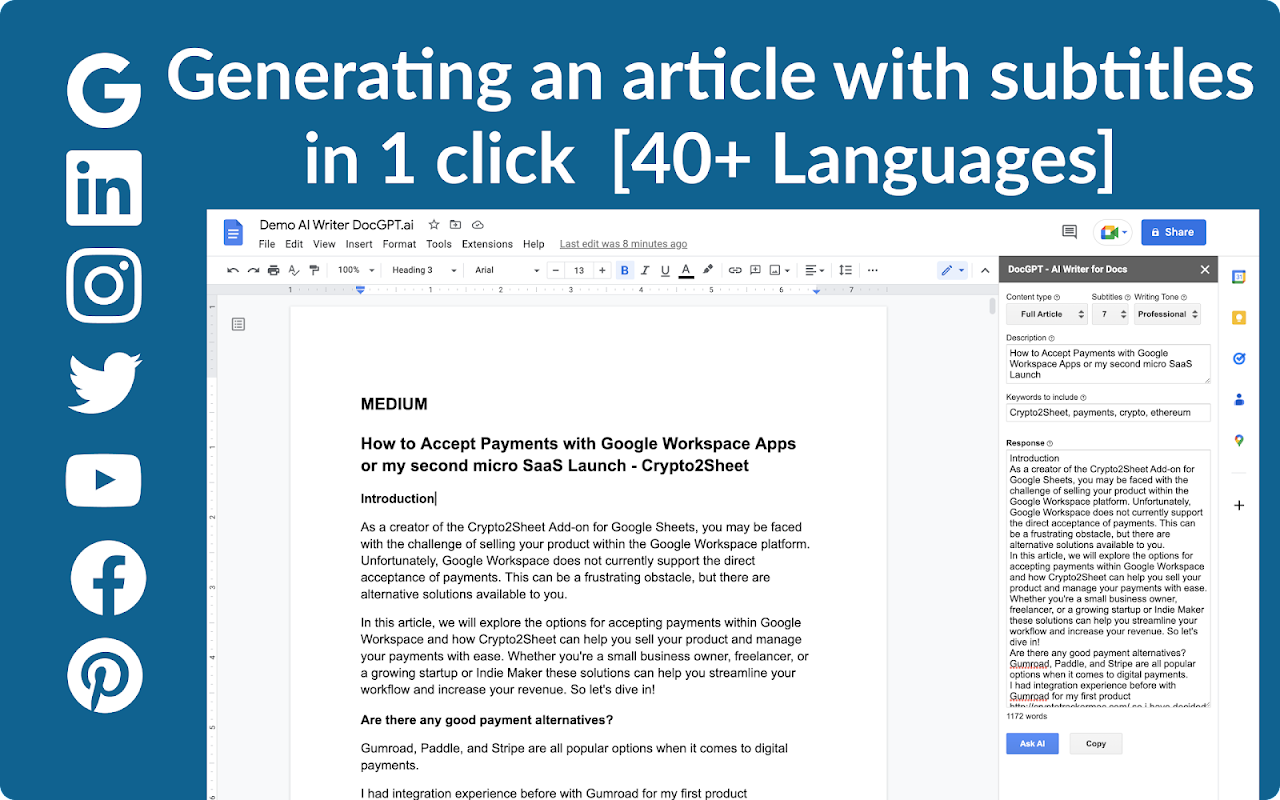The height and width of the screenshot is (800, 1280).
Task: Open the Insert menu
Action: coord(359,244)
